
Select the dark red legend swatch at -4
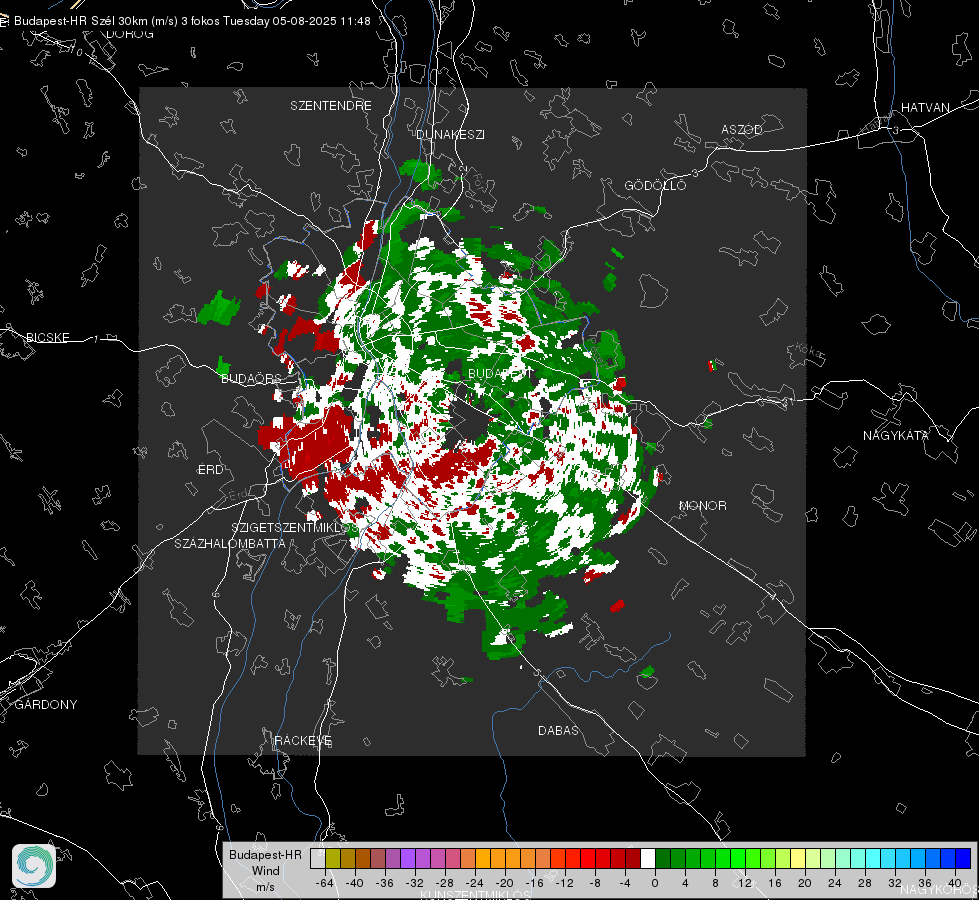pyautogui.click(x=633, y=858)
